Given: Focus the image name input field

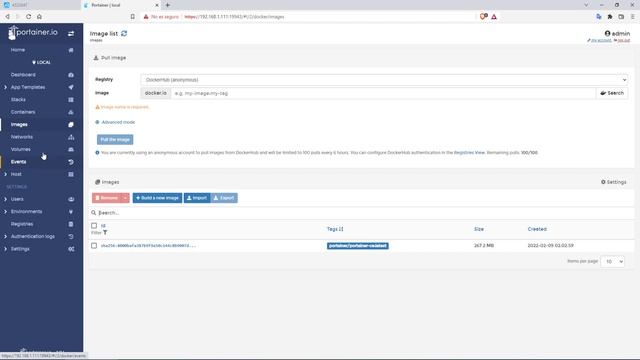Looking at the screenshot, I should coord(383,93).
